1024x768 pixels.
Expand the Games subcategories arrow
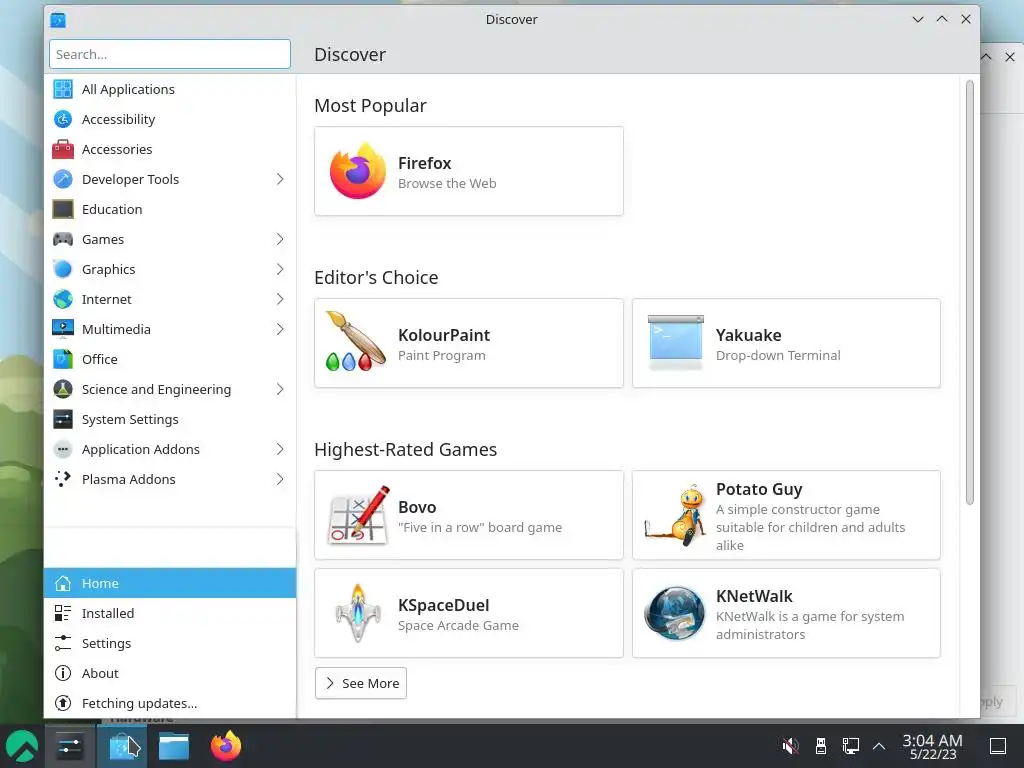coord(280,239)
